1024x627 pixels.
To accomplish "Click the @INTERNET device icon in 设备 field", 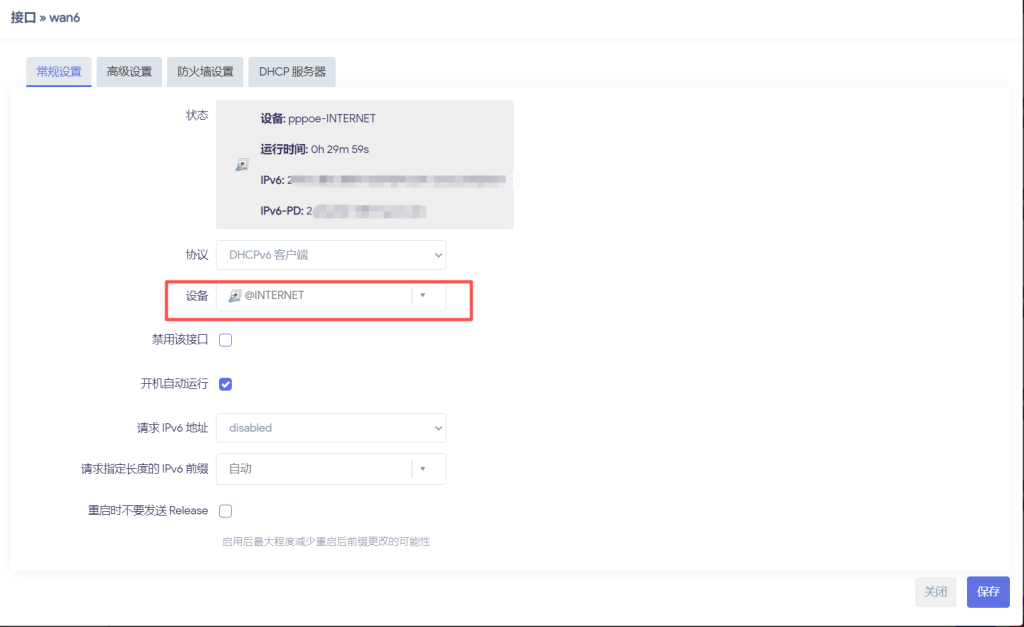I will tap(235, 296).
